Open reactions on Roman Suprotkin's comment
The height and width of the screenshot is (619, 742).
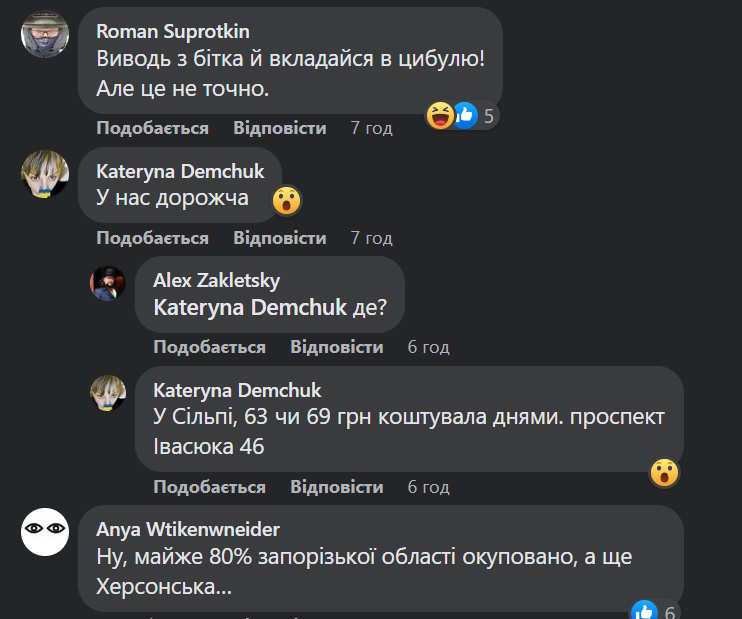tap(461, 116)
